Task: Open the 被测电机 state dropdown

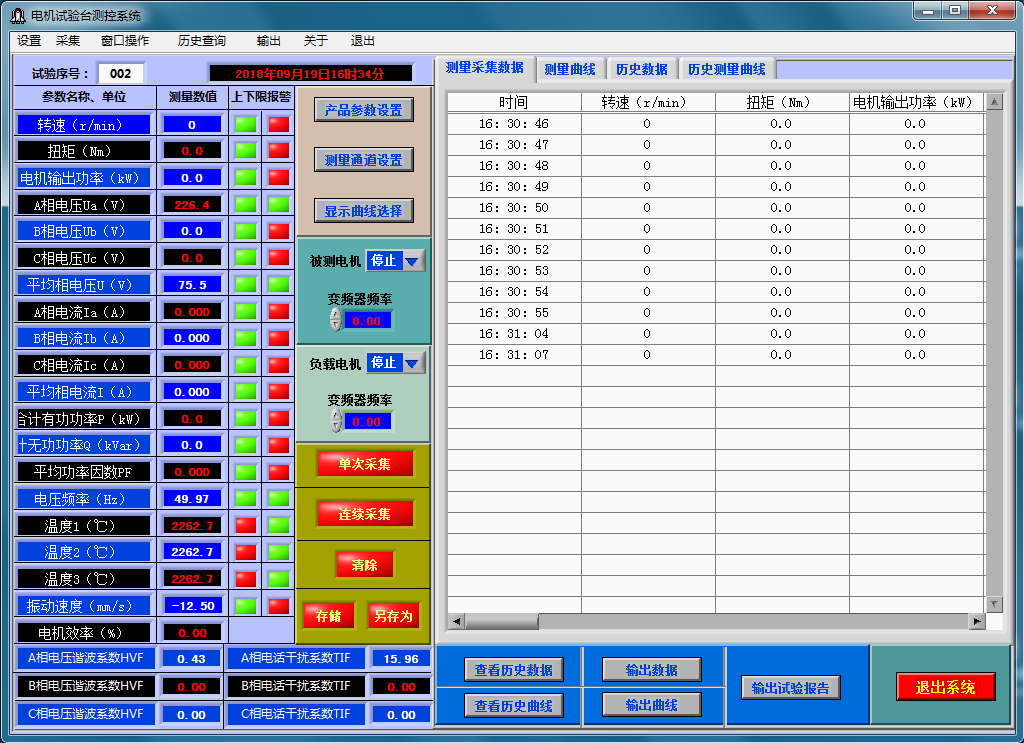Action: pyautogui.click(x=411, y=261)
